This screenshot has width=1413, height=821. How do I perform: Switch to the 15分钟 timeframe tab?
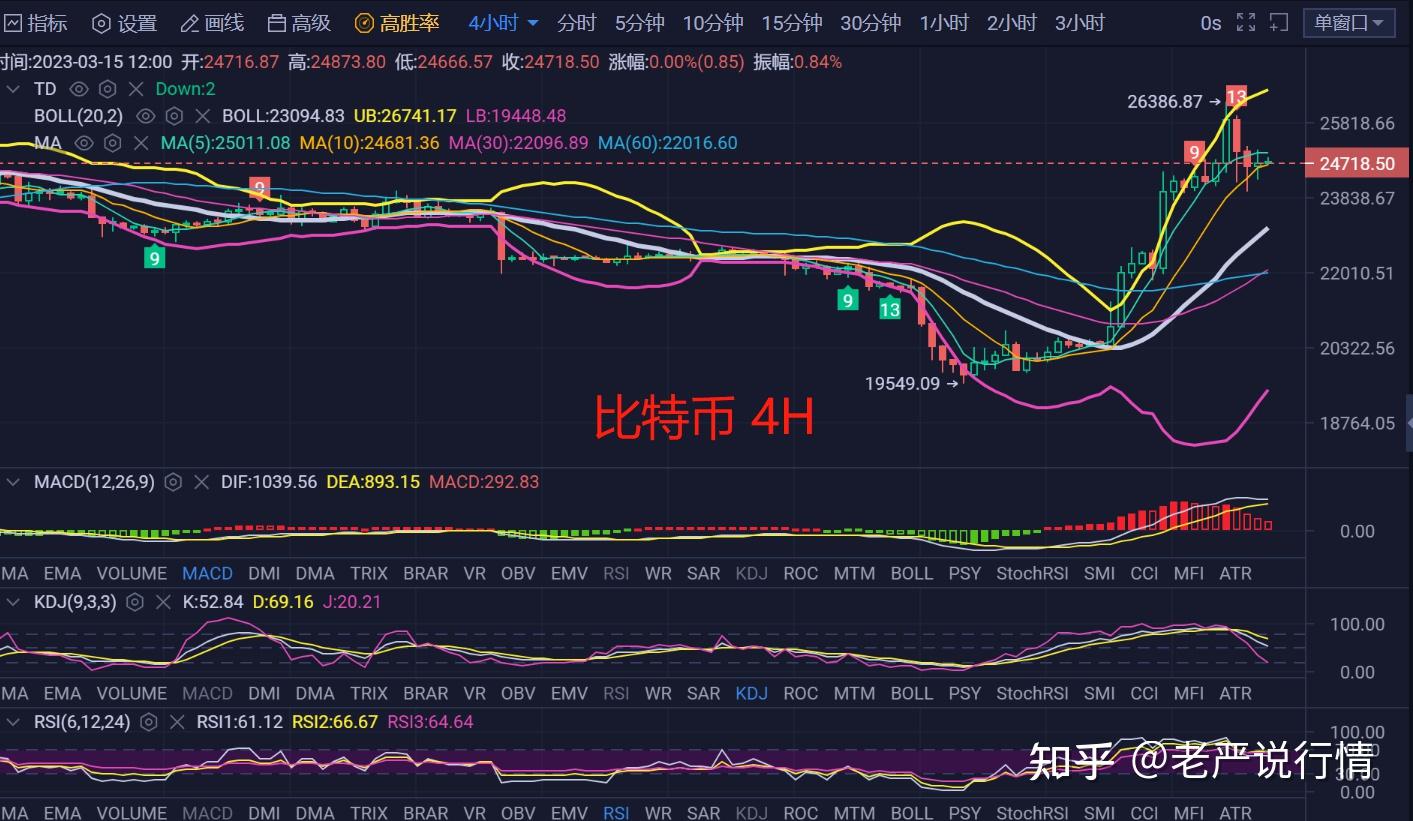tap(791, 21)
